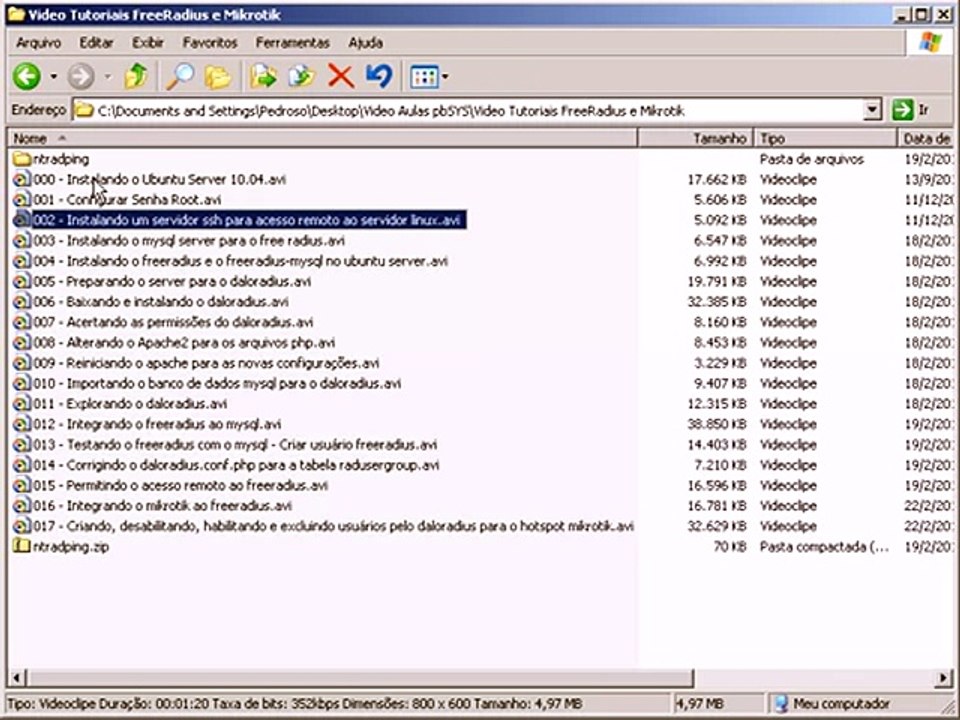Select icon of 008 - Alterando o Apache2
The height and width of the screenshot is (720, 960).
click(22, 342)
